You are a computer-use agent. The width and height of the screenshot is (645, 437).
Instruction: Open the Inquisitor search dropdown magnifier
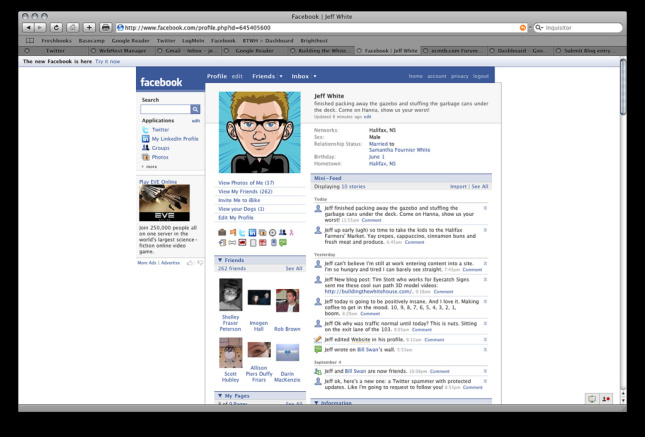539,28
